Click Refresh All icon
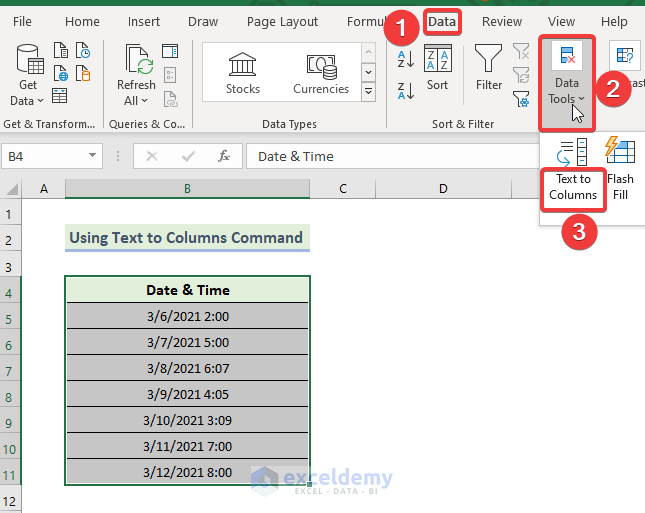The height and width of the screenshot is (513, 645). 137,61
